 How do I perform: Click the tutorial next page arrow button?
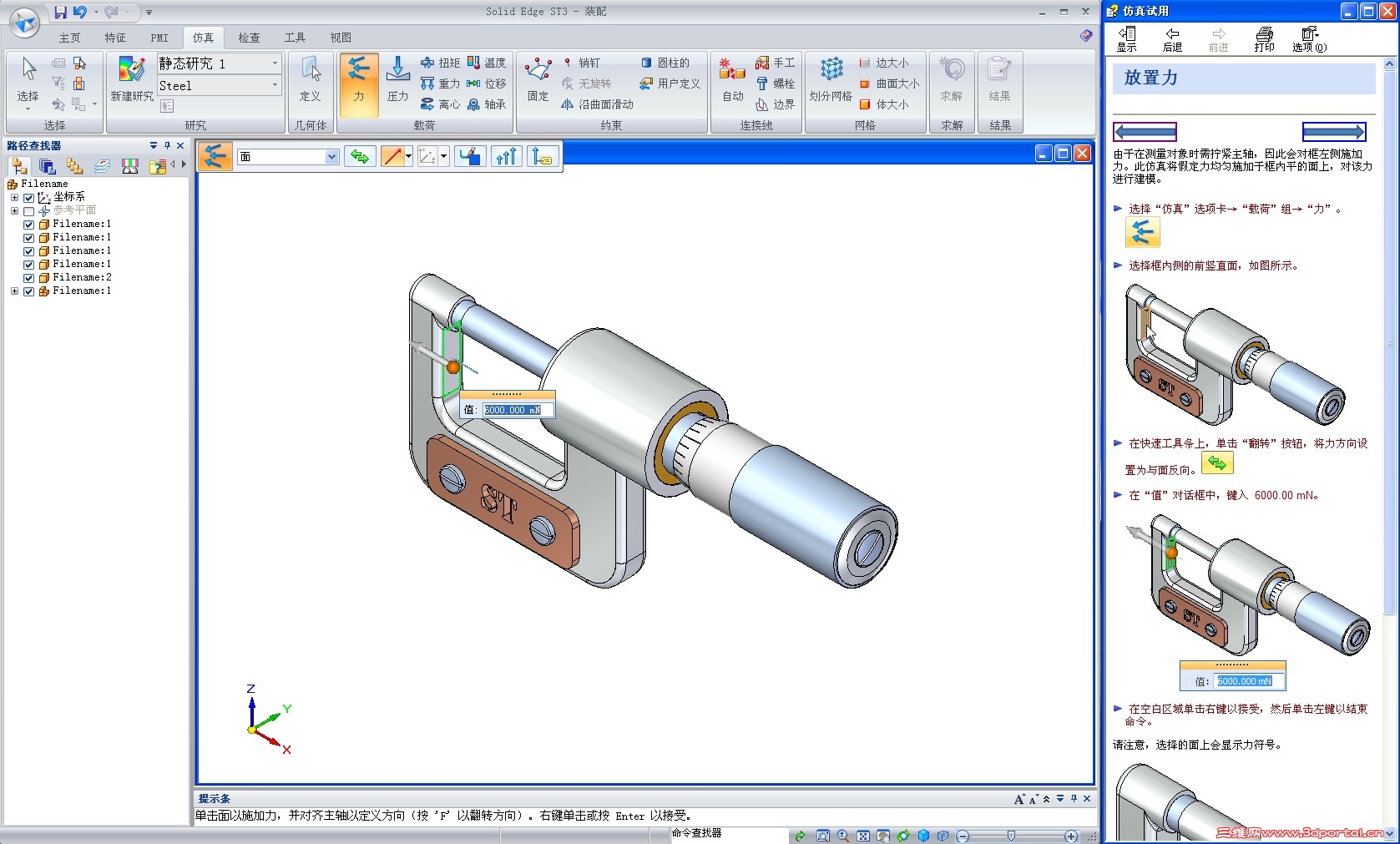(1334, 132)
